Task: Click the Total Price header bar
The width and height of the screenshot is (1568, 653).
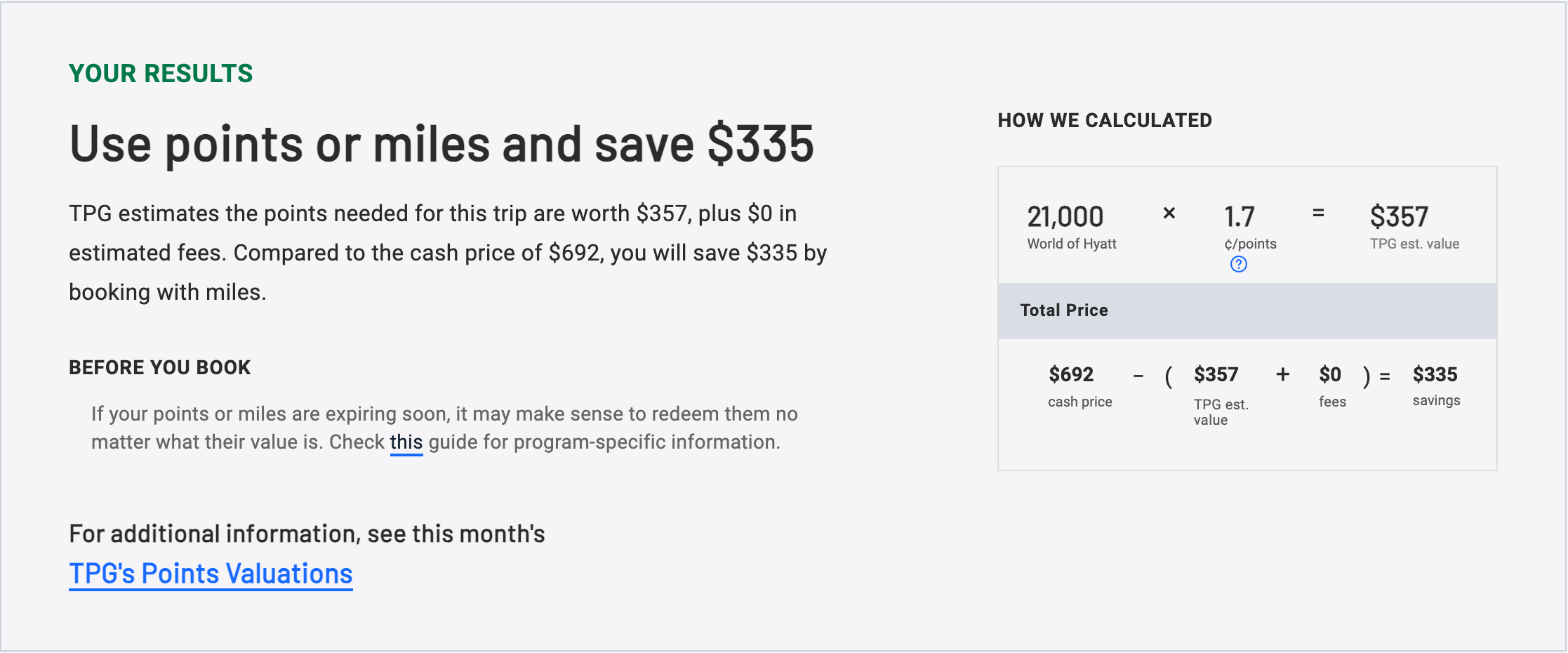Action: (x=1247, y=311)
